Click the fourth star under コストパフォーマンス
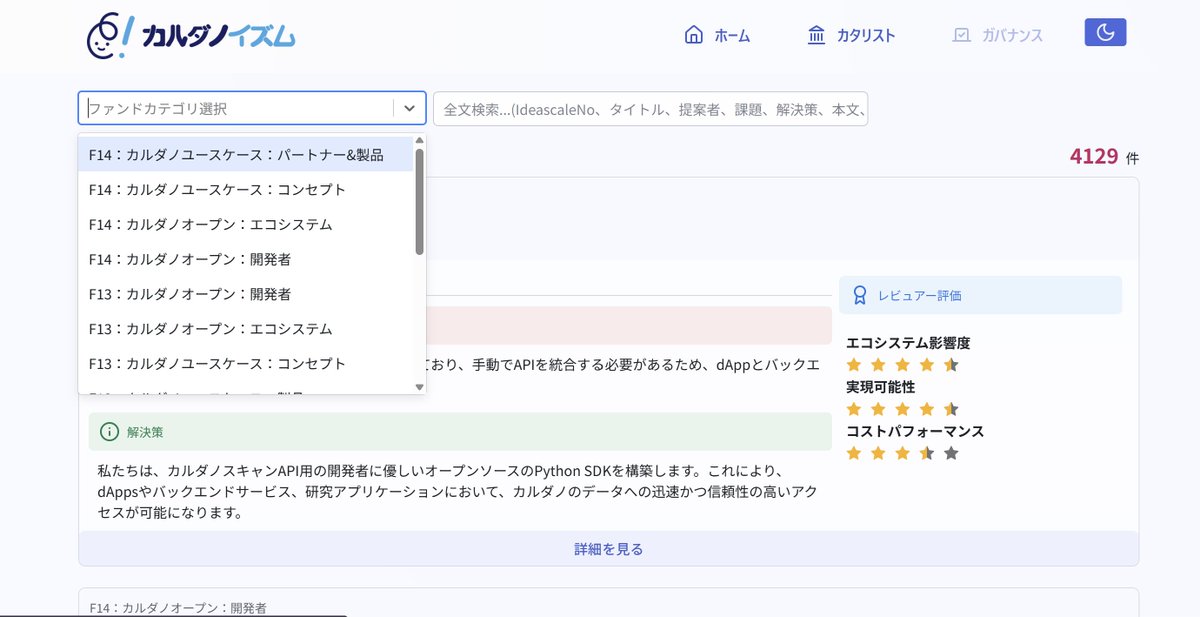1200x617 pixels. [x=927, y=452]
